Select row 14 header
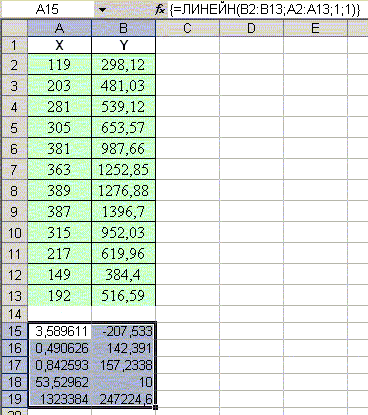Screen dimensions: 368x415 pos(14,314)
